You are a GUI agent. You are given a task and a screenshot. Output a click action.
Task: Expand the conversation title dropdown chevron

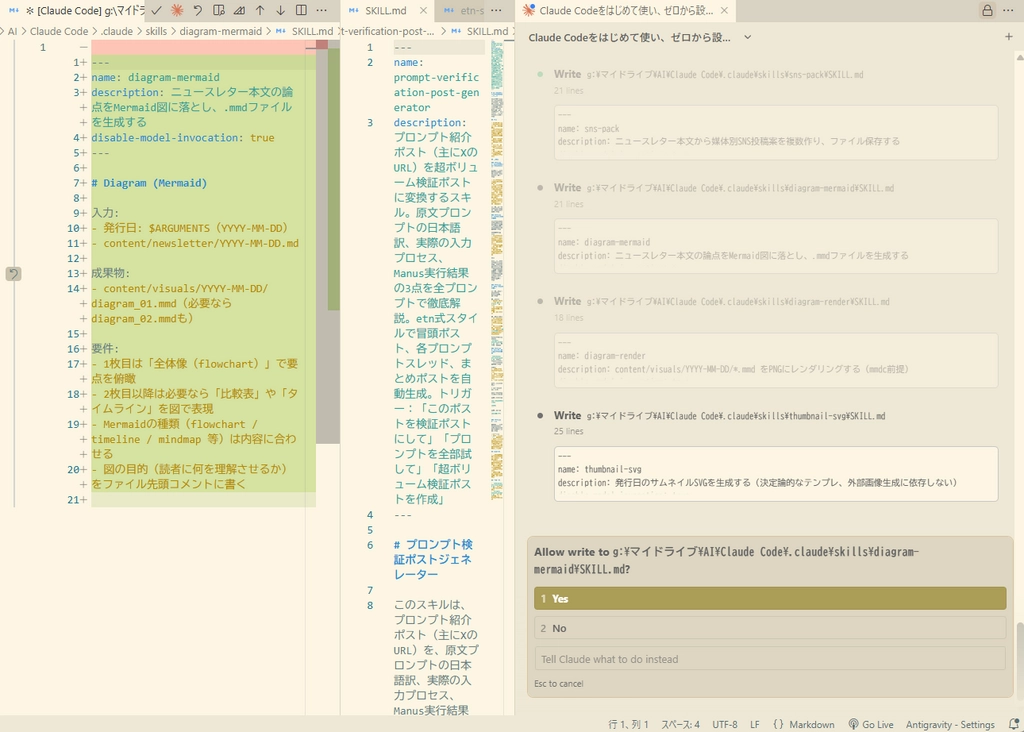(748, 37)
